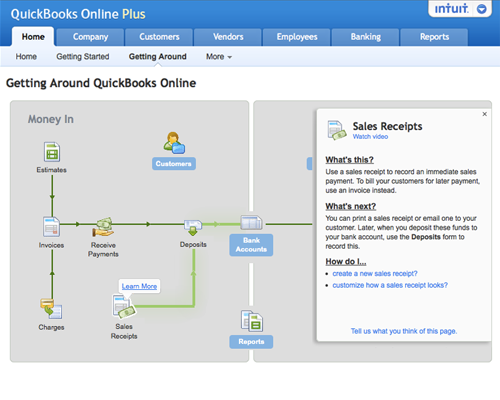Click the Sales Receipts label under icon

click(x=124, y=331)
